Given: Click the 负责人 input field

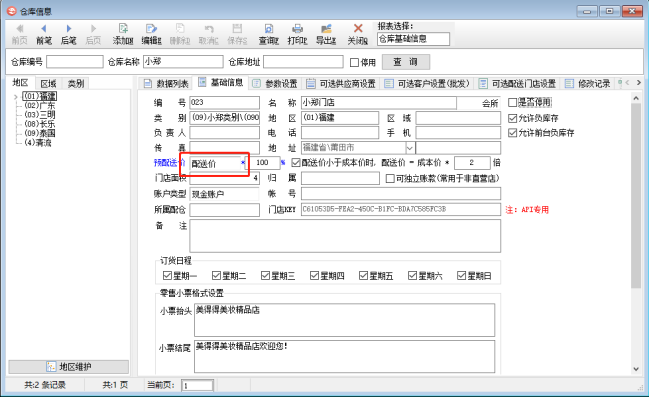Looking at the screenshot, I should click(224, 133).
